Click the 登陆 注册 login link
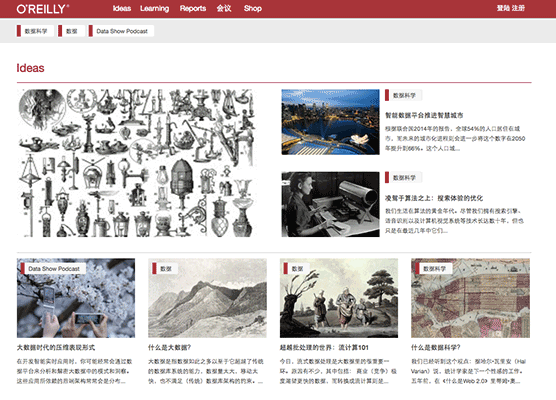 pos(510,8)
